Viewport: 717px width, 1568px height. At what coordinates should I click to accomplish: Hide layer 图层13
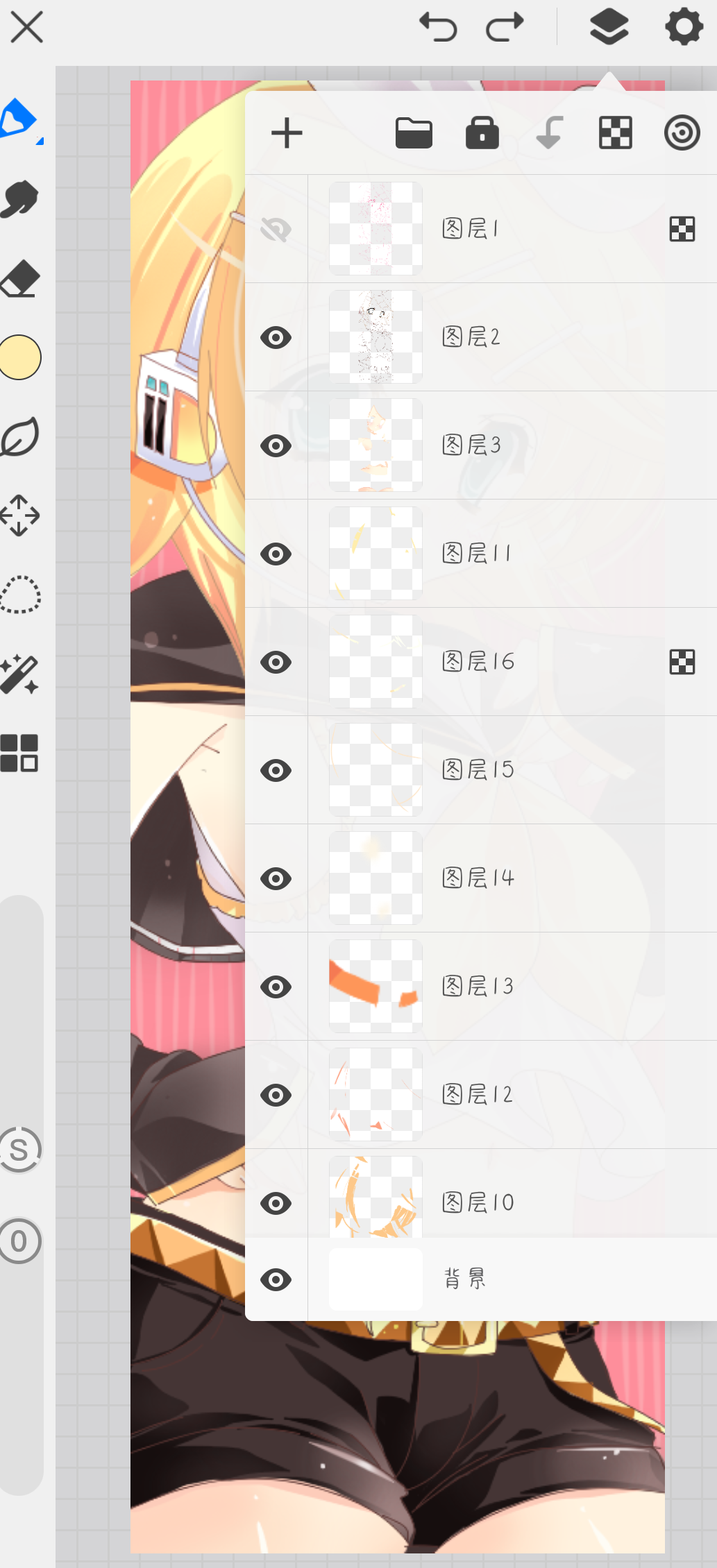(x=276, y=987)
